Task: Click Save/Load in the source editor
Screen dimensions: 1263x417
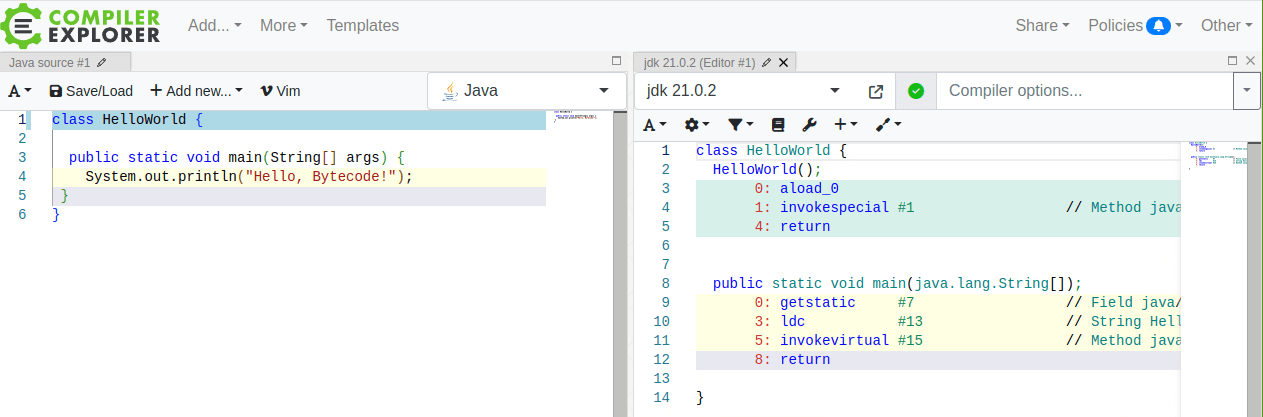Action: click(x=90, y=91)
